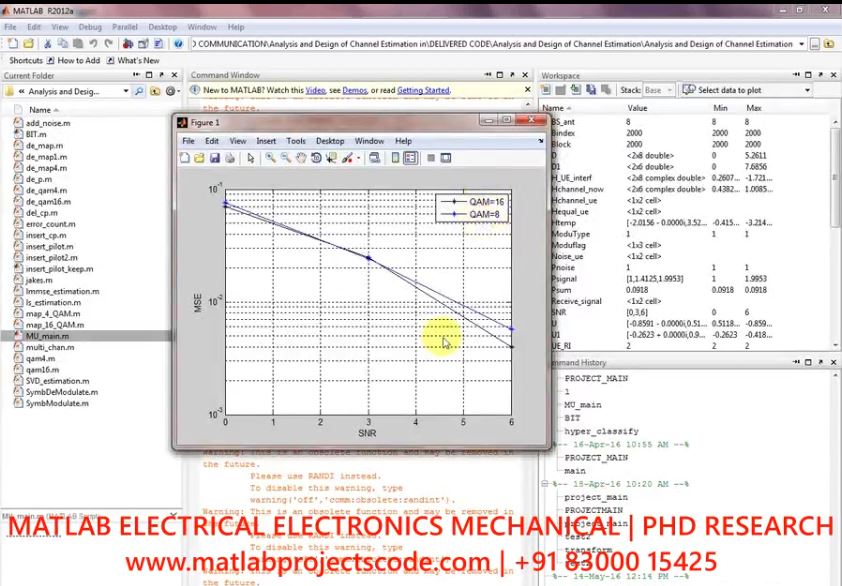Toggle the Edit Plot arrow tool

click(251, 158)
